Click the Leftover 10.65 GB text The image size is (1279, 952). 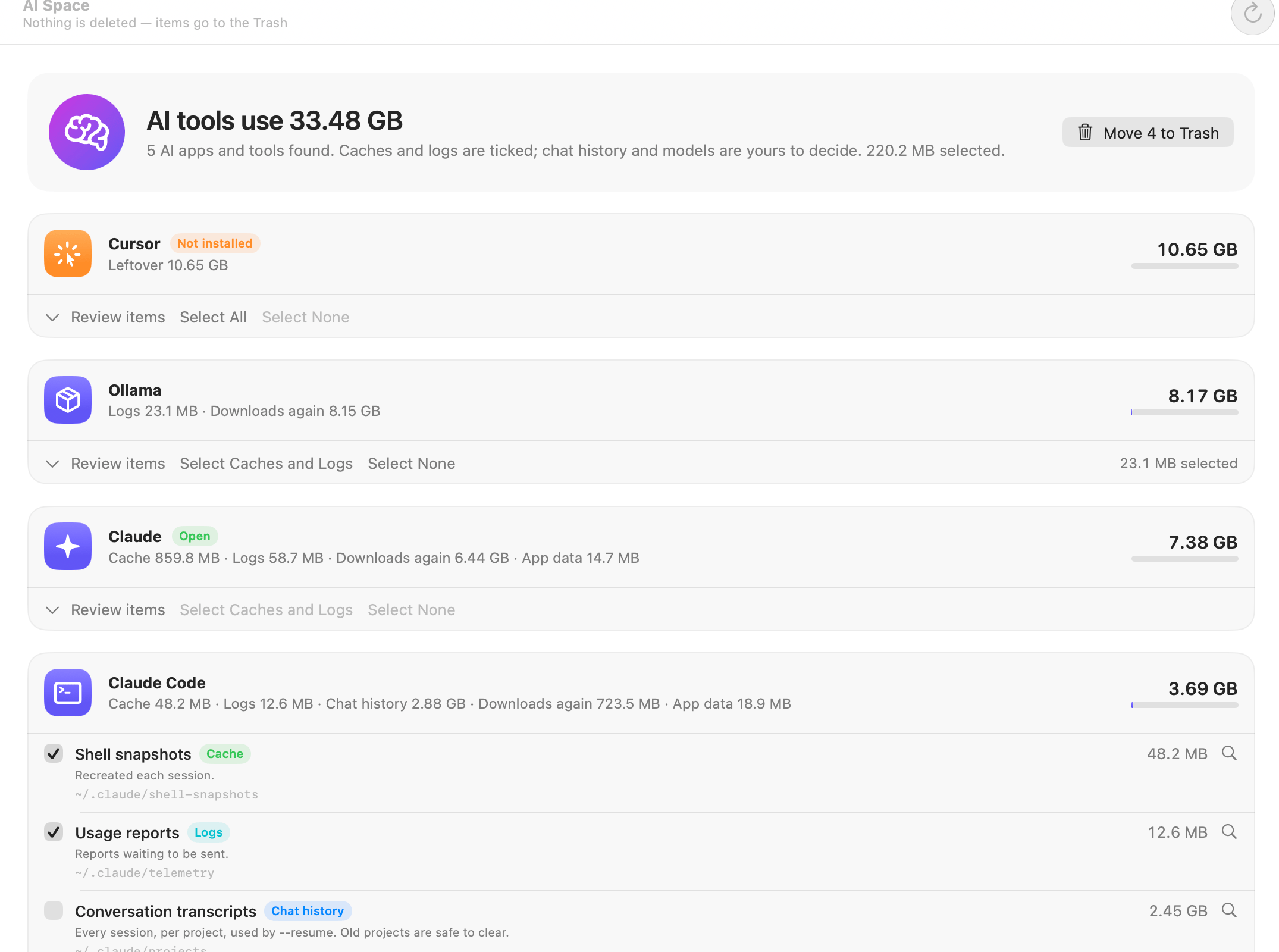pyautogui.click(x=168, y=265)
